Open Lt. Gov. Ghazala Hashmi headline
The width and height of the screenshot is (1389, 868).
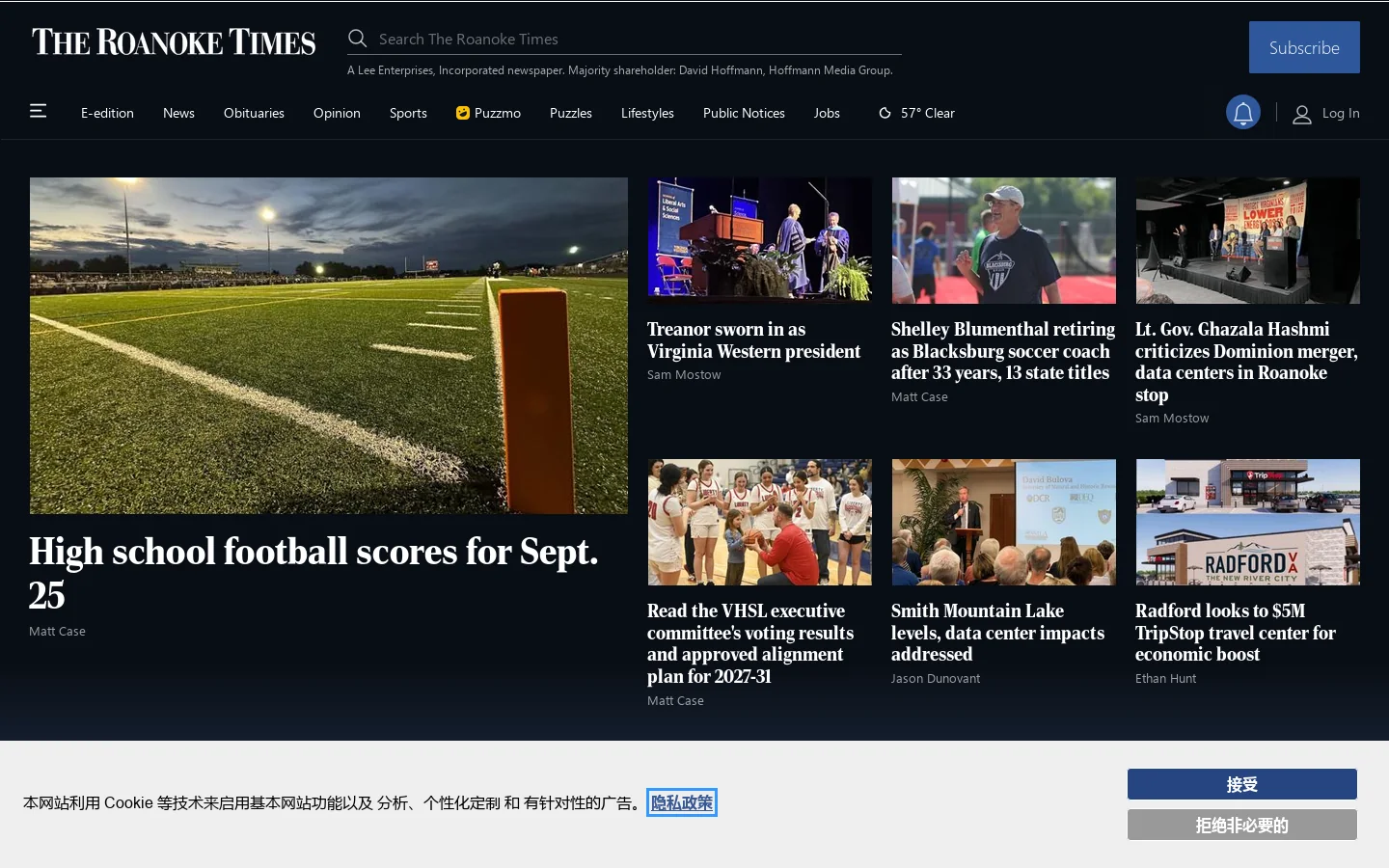[x=1246, y=362]
